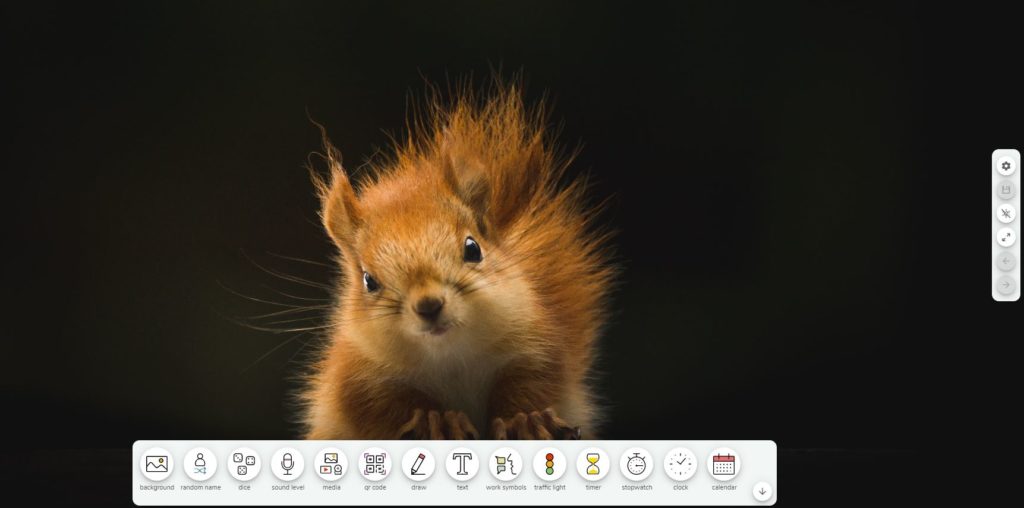This screenshot has width=1024, height=508.
Task: Open the background widget
Action: point(156,464)
